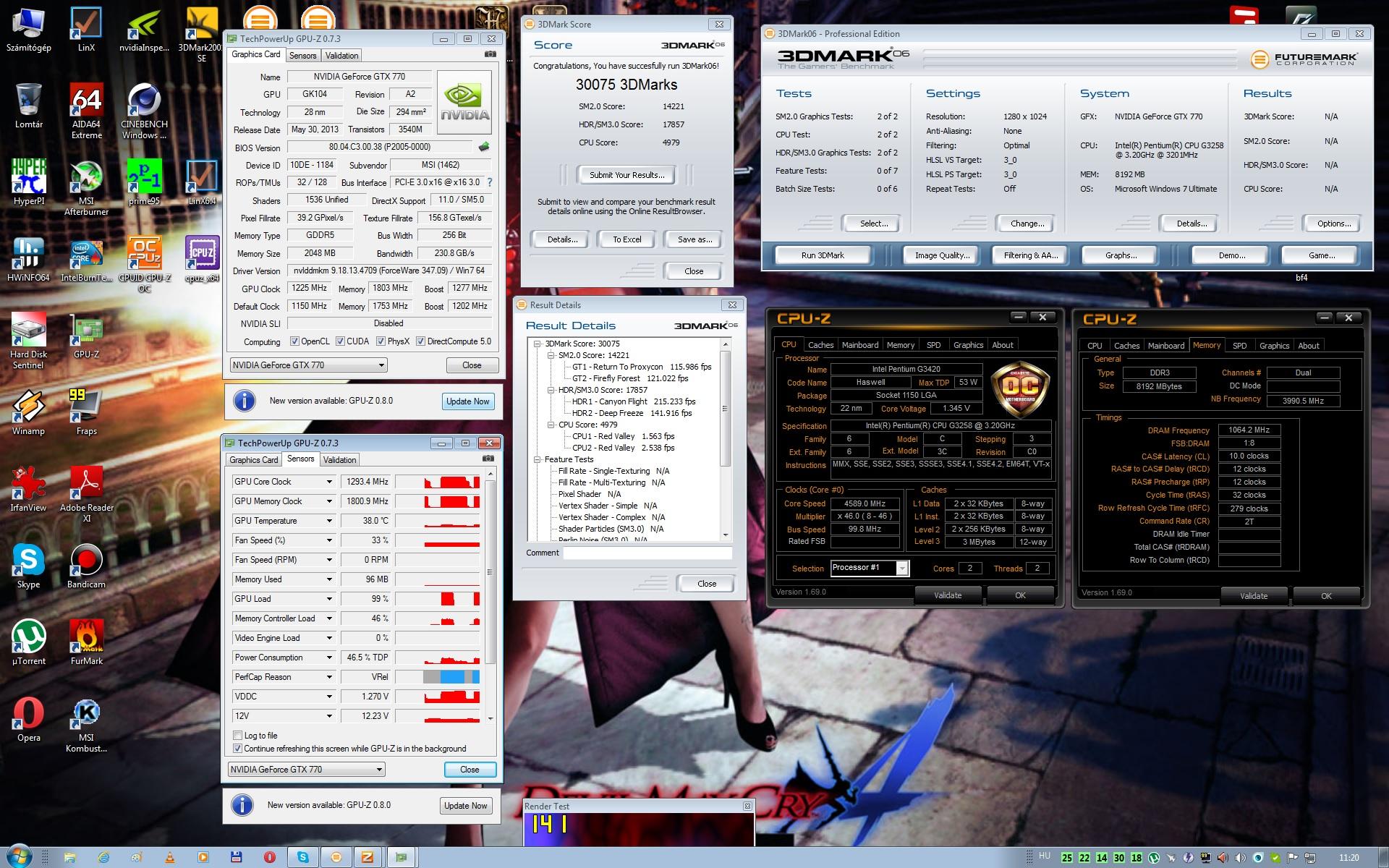Image resolution: width=1389 pixels, height=868 pixels.
Task: Click the GPU-Z screenshot camera icon in the Graphics Card window
Action: [x=490, y=55]
